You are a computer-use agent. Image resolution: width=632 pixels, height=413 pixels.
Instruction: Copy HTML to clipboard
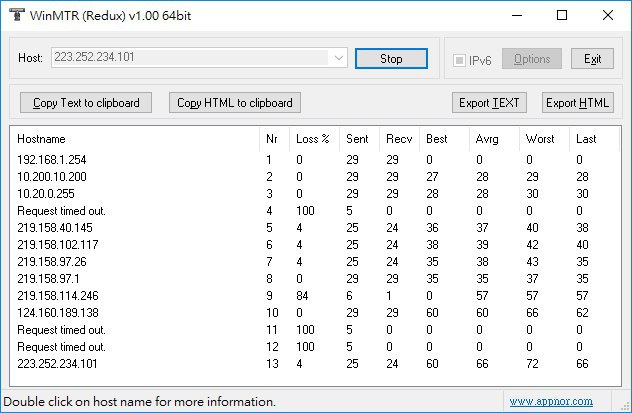click(x=234, y=102)
